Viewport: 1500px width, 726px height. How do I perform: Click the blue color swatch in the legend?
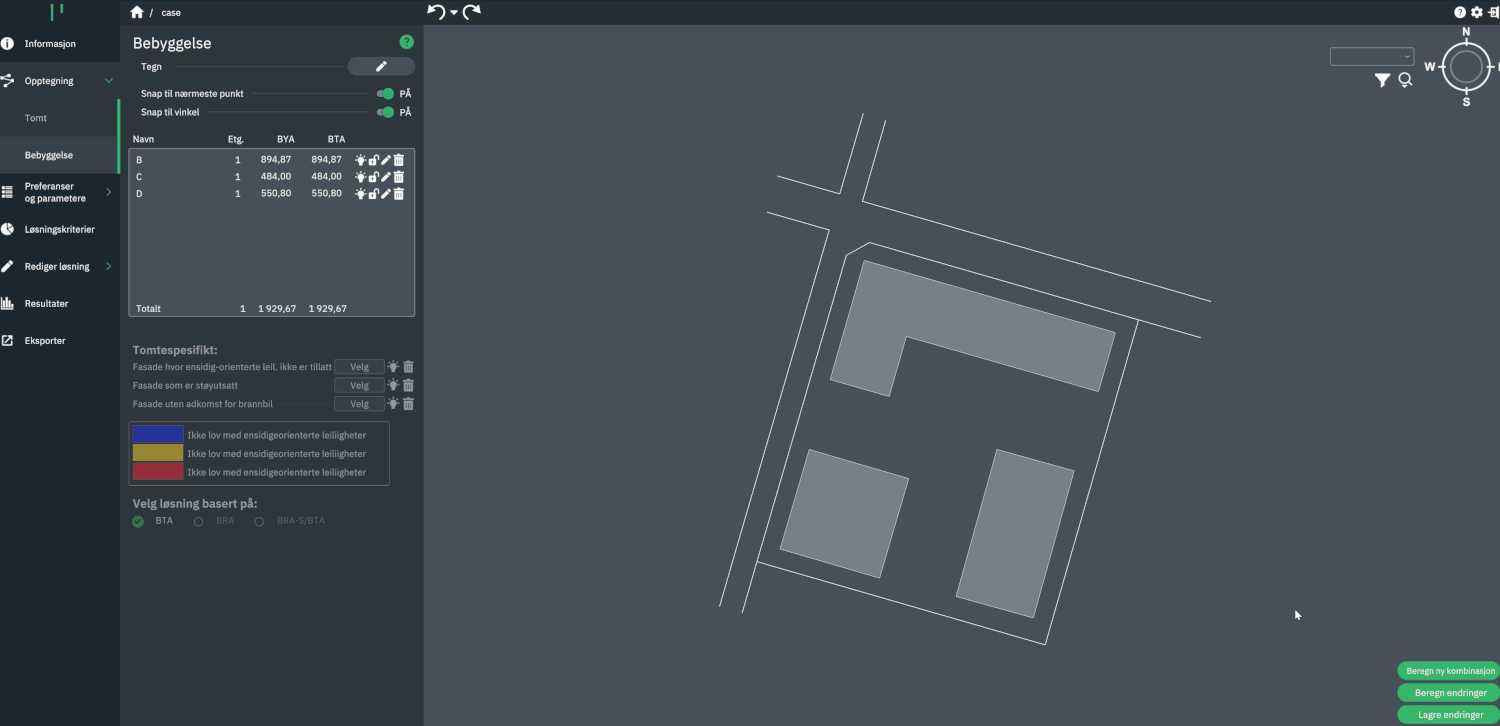coord(157,434)
